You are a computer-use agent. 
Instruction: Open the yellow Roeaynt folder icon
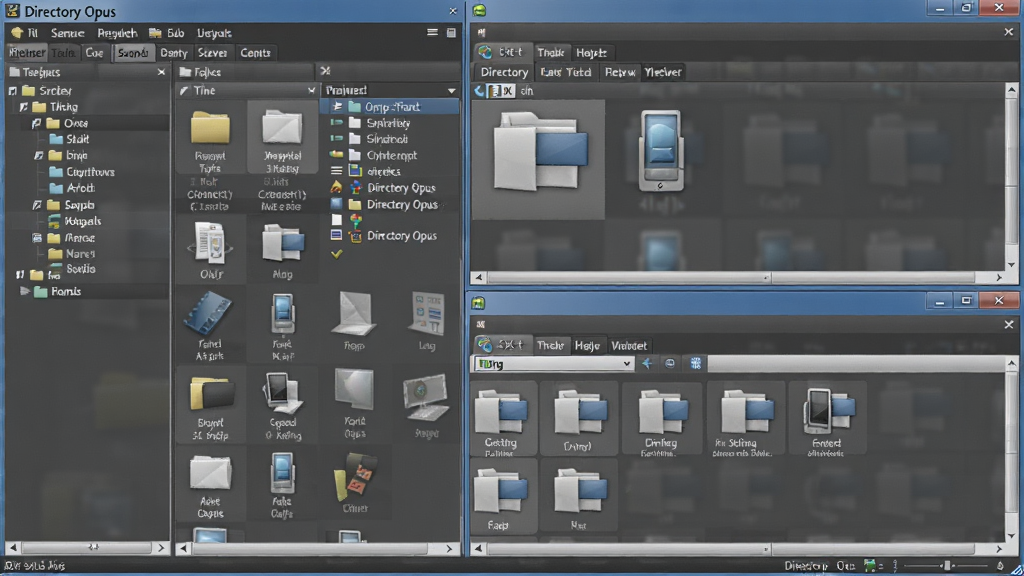[x=210, y=127]
